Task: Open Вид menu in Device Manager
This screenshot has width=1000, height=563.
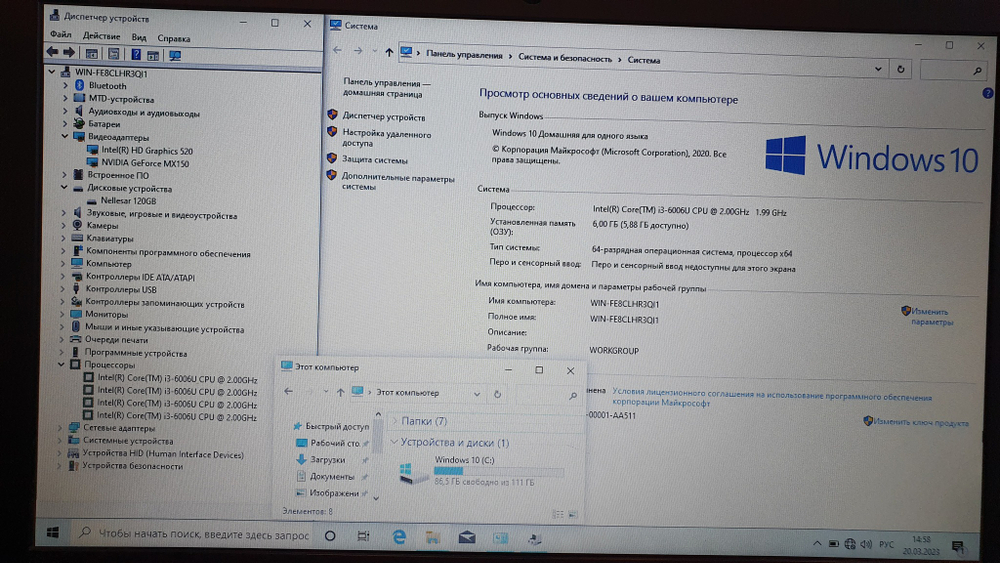Action: point(138,37)
